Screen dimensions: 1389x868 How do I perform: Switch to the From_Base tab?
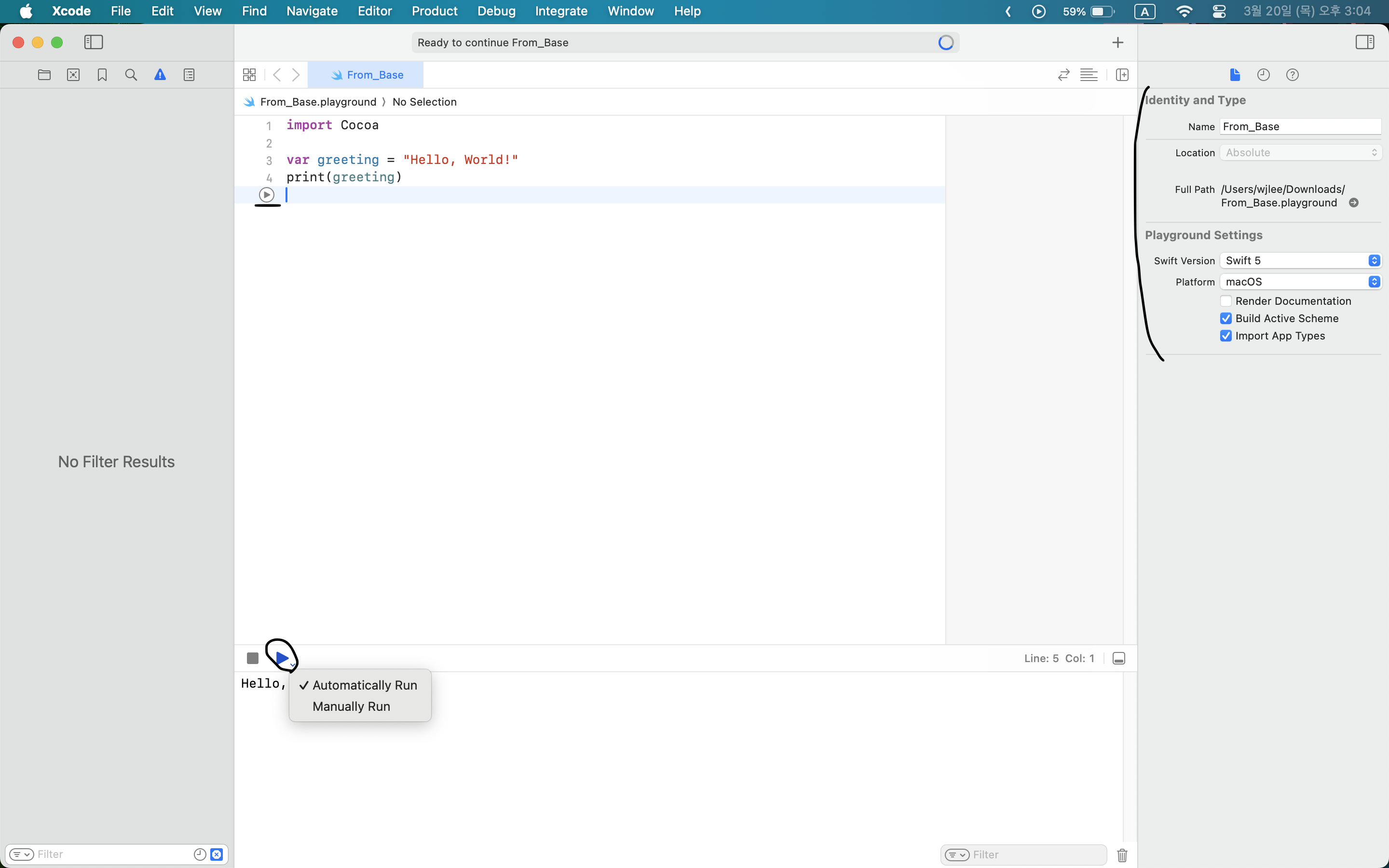[366, 75]
